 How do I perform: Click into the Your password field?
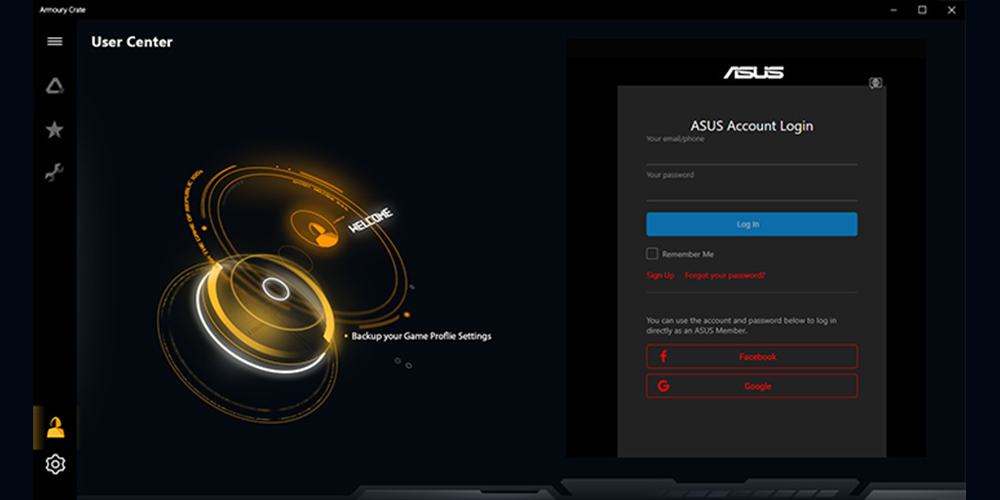tap(751, 189)
